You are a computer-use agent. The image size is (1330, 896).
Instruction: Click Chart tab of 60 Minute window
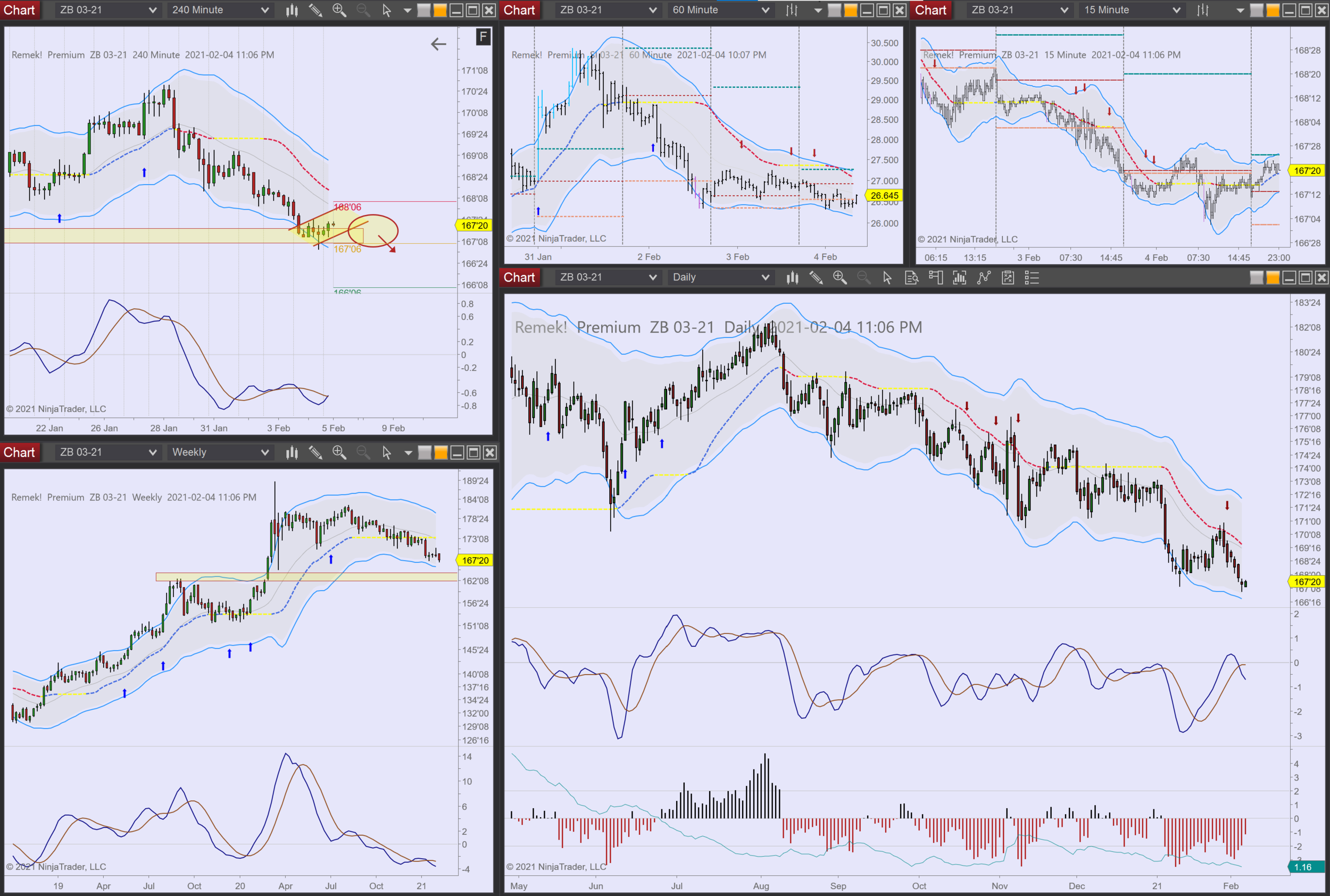click(x=519, y=10)
